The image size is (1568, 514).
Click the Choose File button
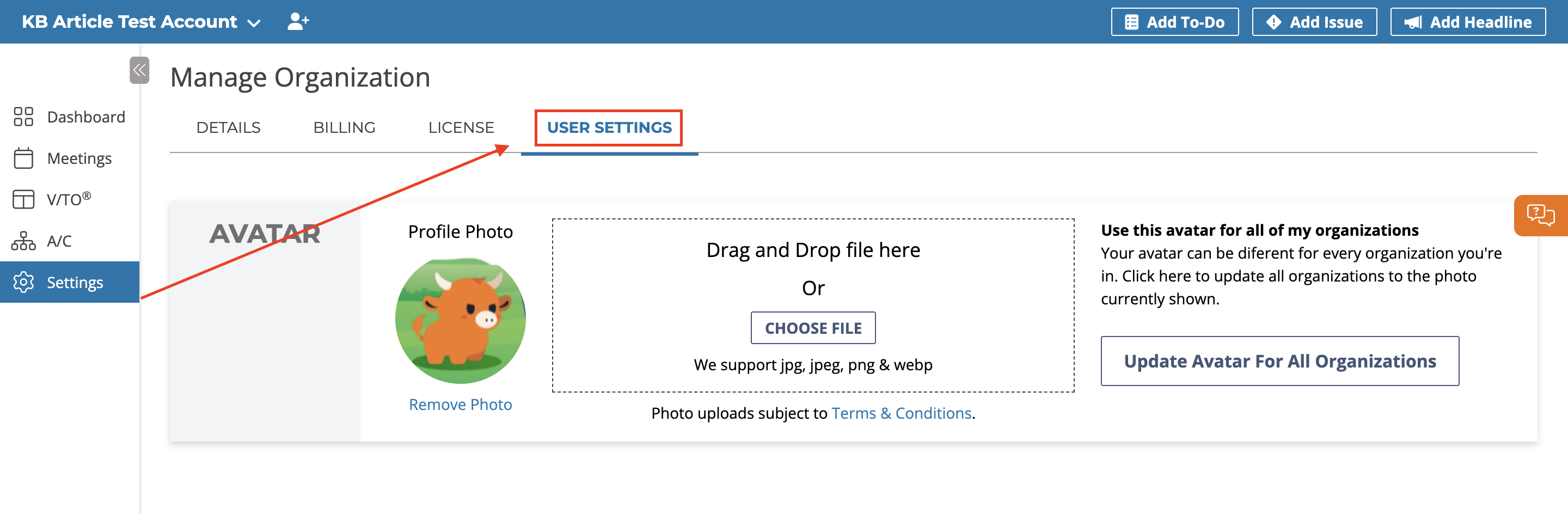[813, 328]
